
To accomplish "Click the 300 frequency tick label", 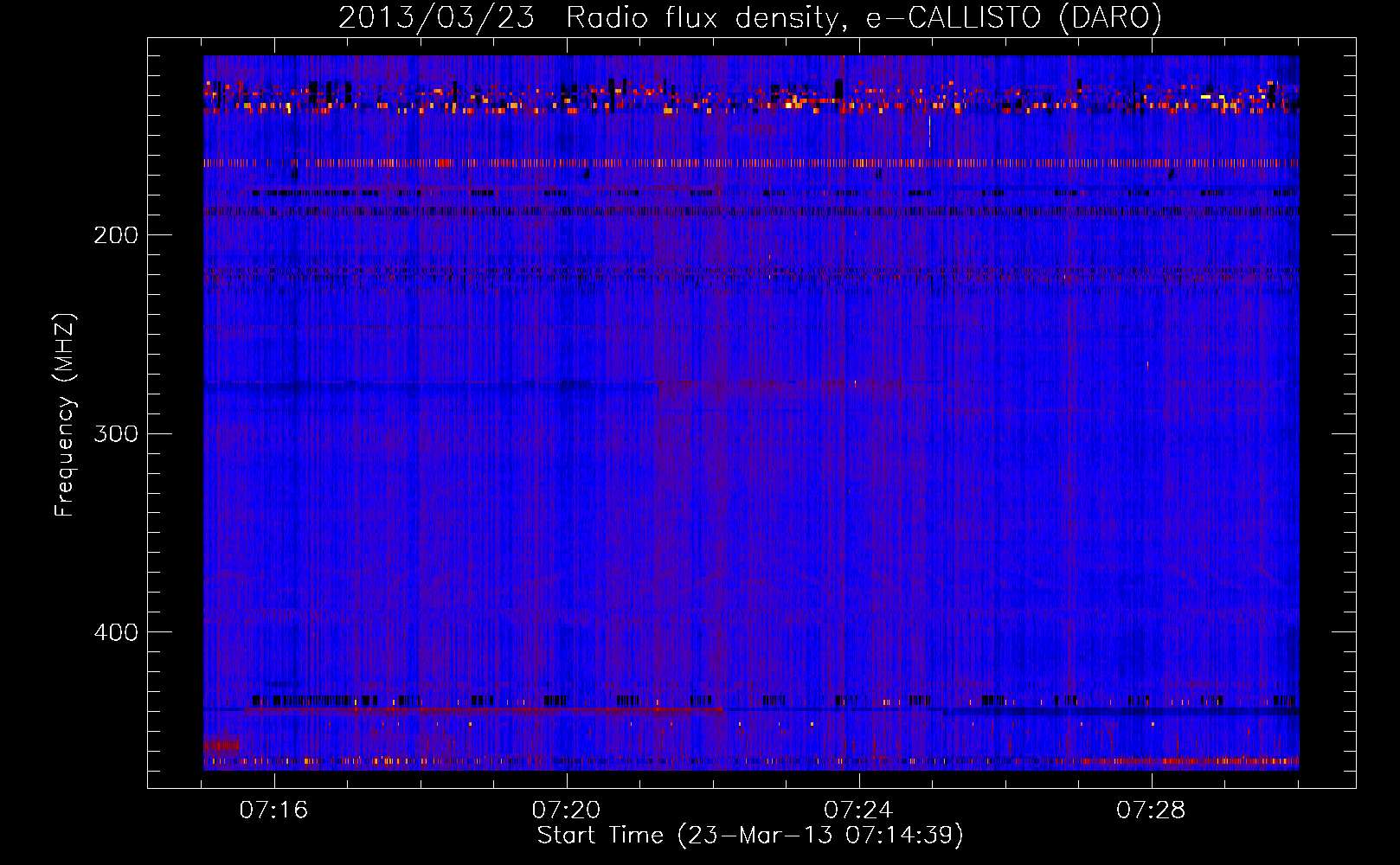I will [115, 433].
